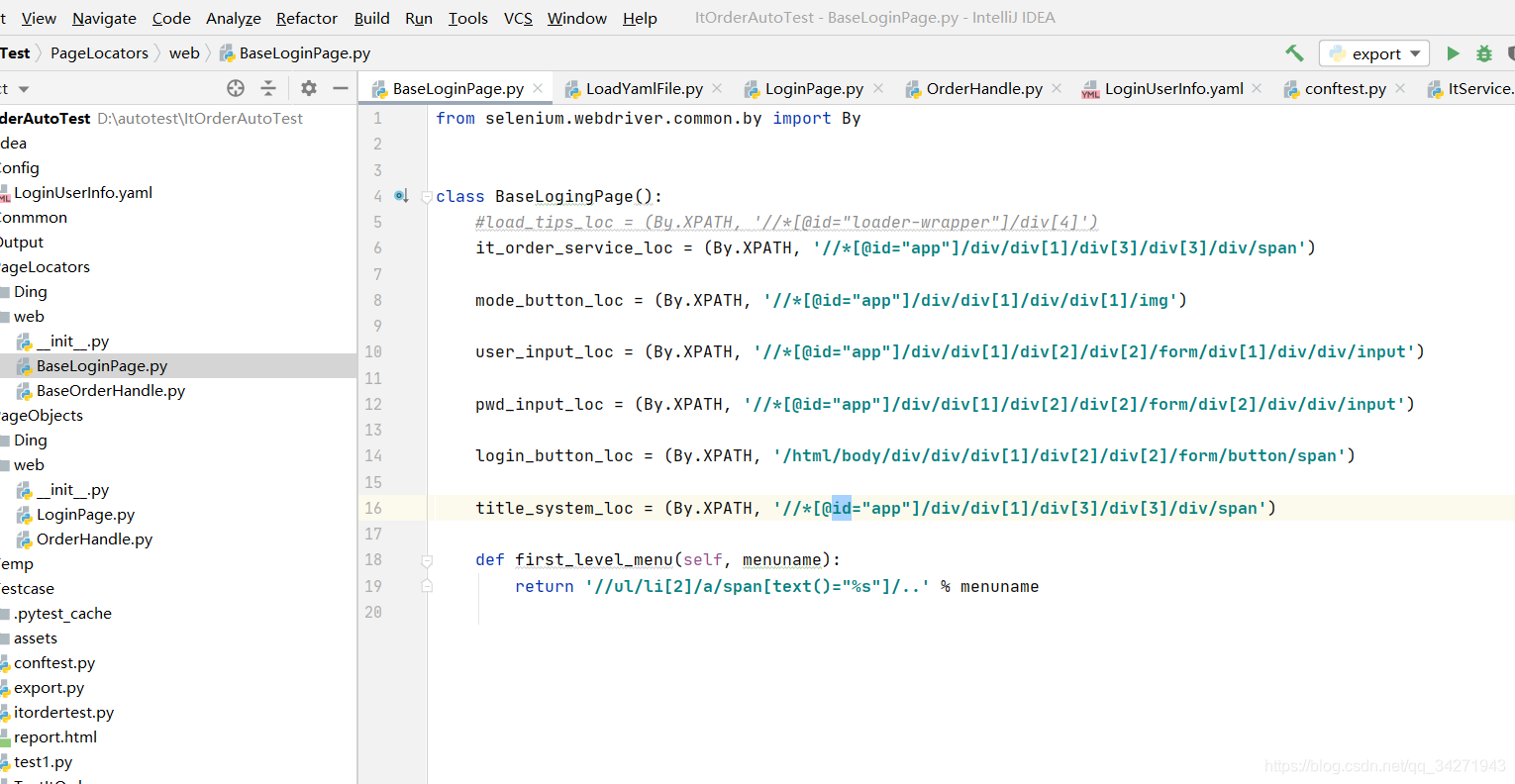Image resolution: width=1515 pixels, height=784 pixels.
Task: Open the View menu
Action: [x=39, y=18]
